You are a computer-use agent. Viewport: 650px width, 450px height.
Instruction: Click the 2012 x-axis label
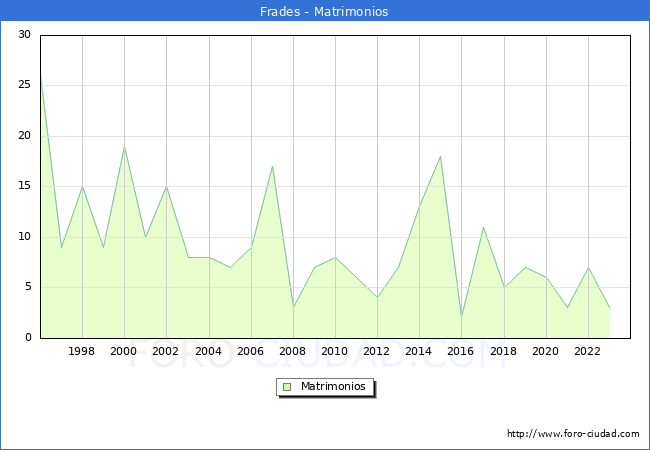[376, 351]
